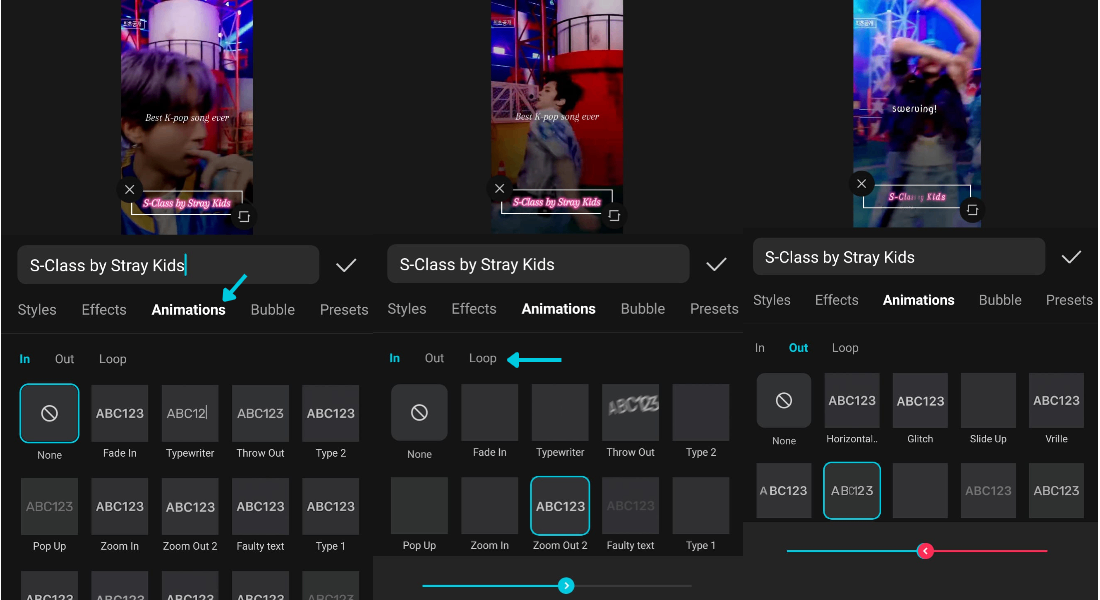Click text input field in middle panel
This screenshot has width=1100, height=600.
click(x=538, y=264)
